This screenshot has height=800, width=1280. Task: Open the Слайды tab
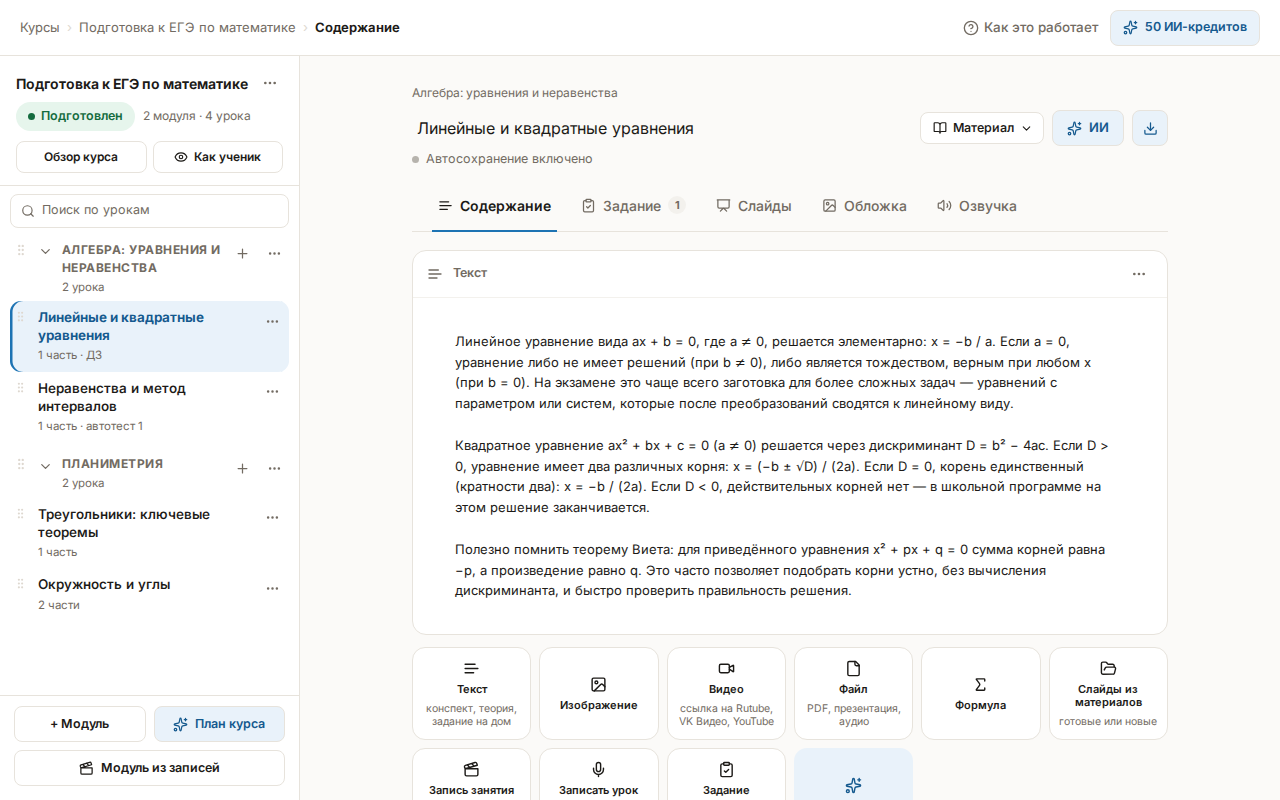tap(754, 206)
